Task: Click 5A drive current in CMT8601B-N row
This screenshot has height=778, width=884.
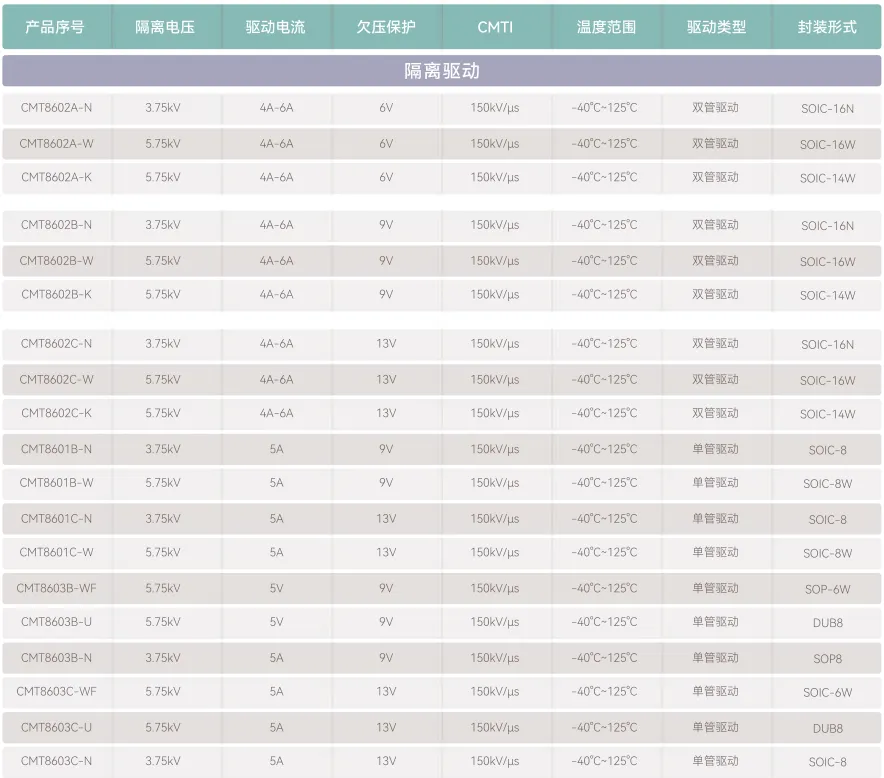Action: pyautogui.click(x=276, y=449)
